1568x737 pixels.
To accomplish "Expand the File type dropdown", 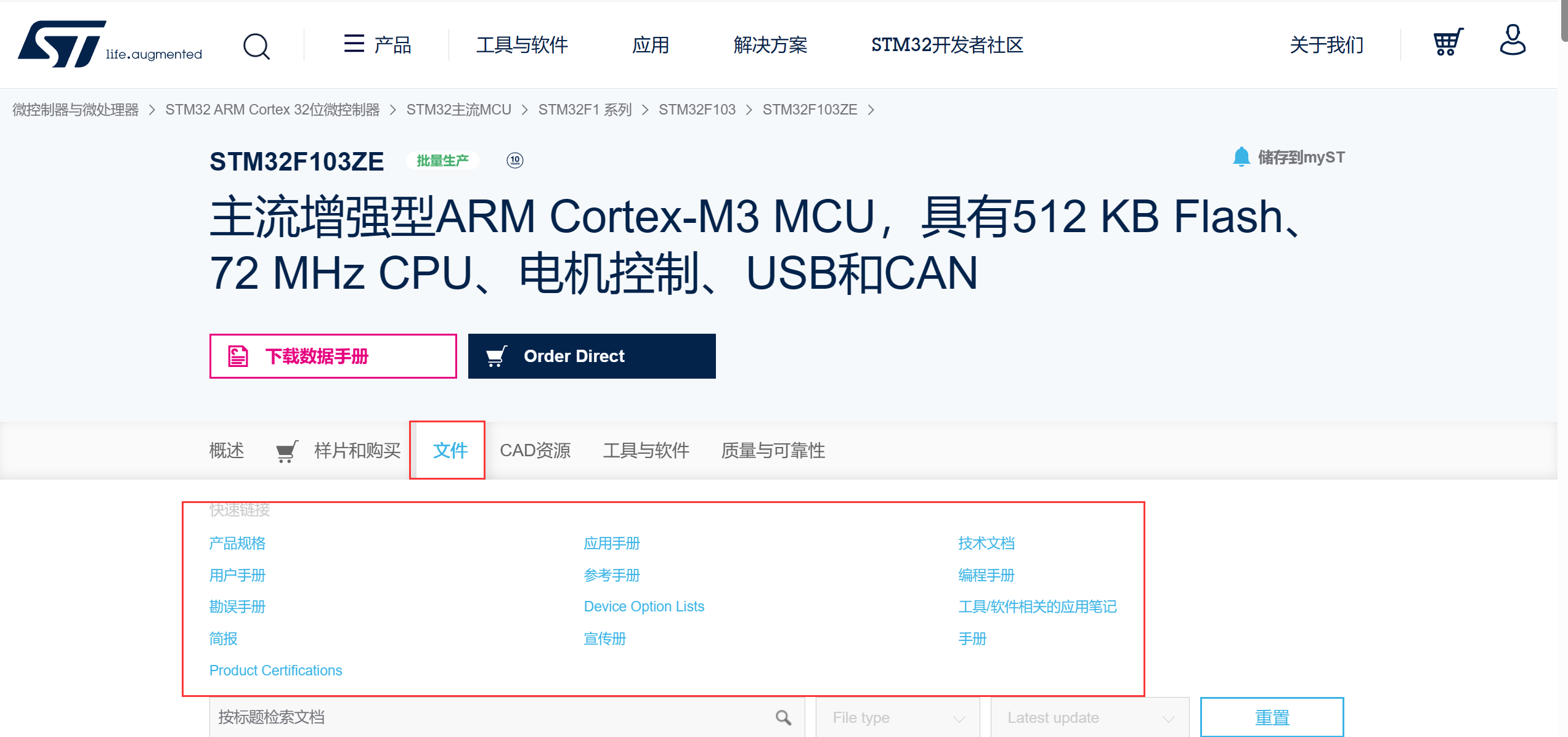I will click(898, 718).
